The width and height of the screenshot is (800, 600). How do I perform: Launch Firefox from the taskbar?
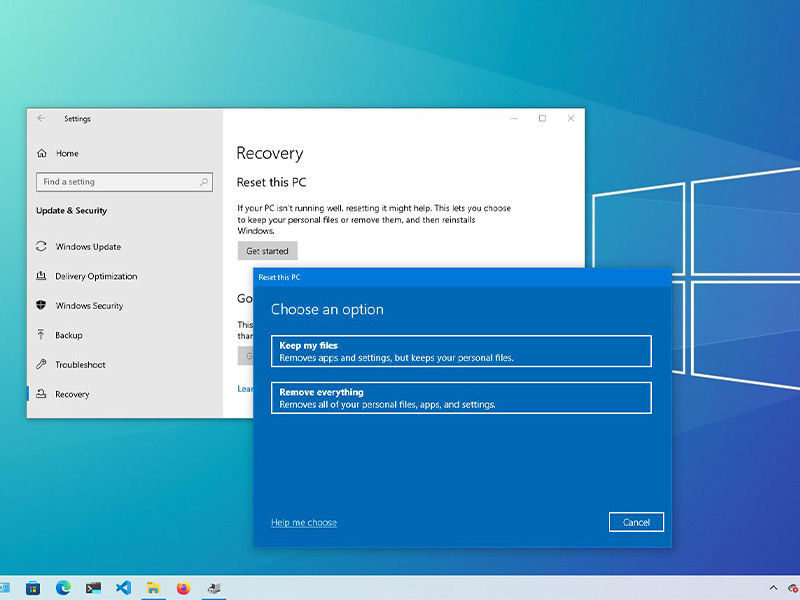(x=183, y=588)
